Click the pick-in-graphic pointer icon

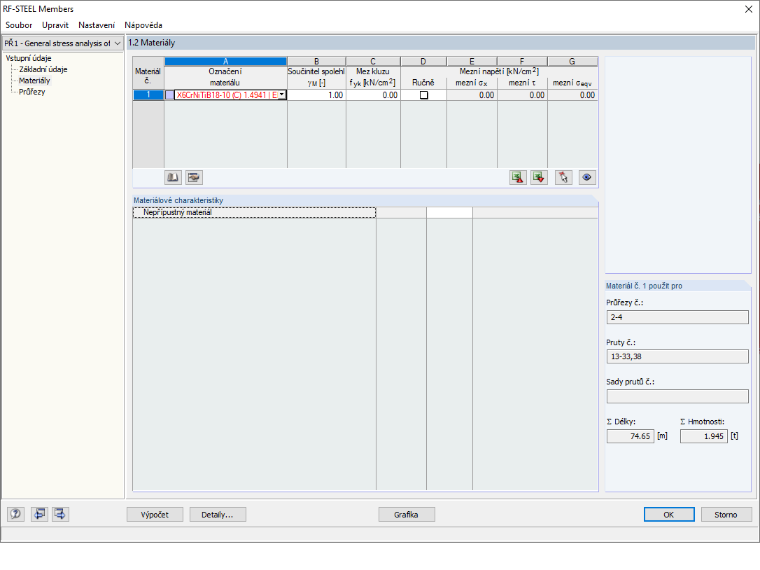tap(563, 177)
